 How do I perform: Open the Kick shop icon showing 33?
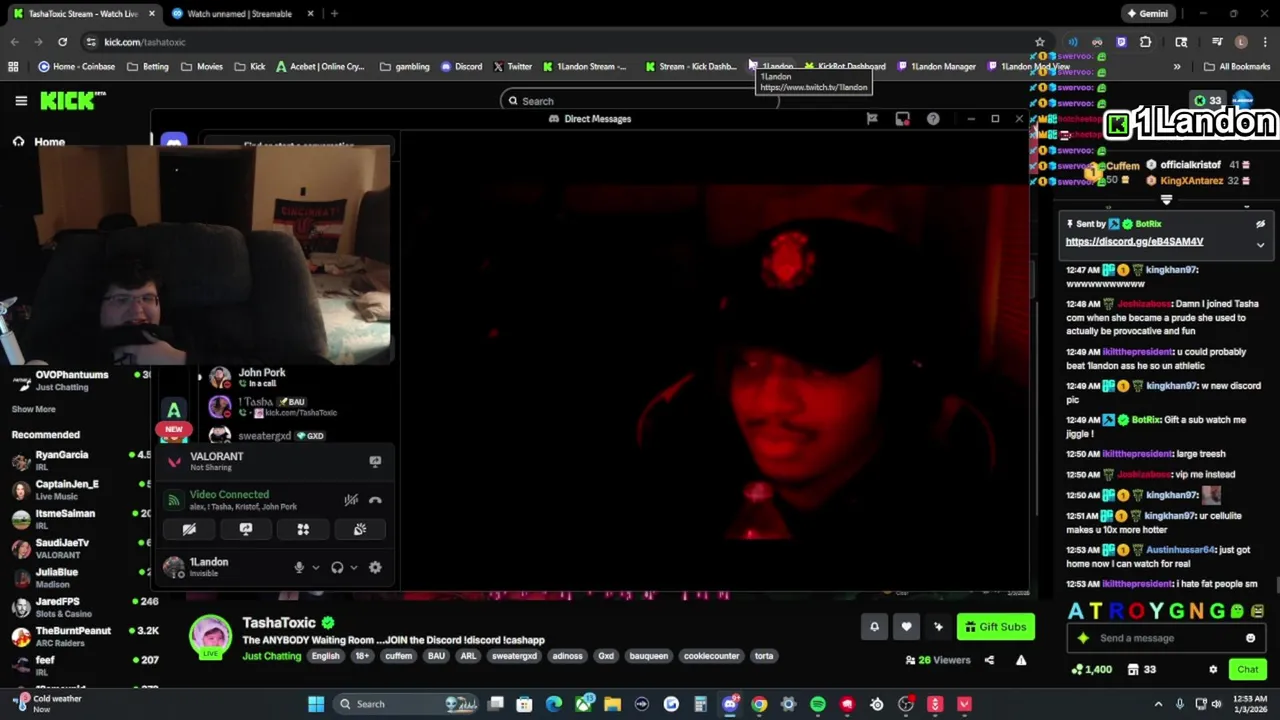[x=1141, y=670]
